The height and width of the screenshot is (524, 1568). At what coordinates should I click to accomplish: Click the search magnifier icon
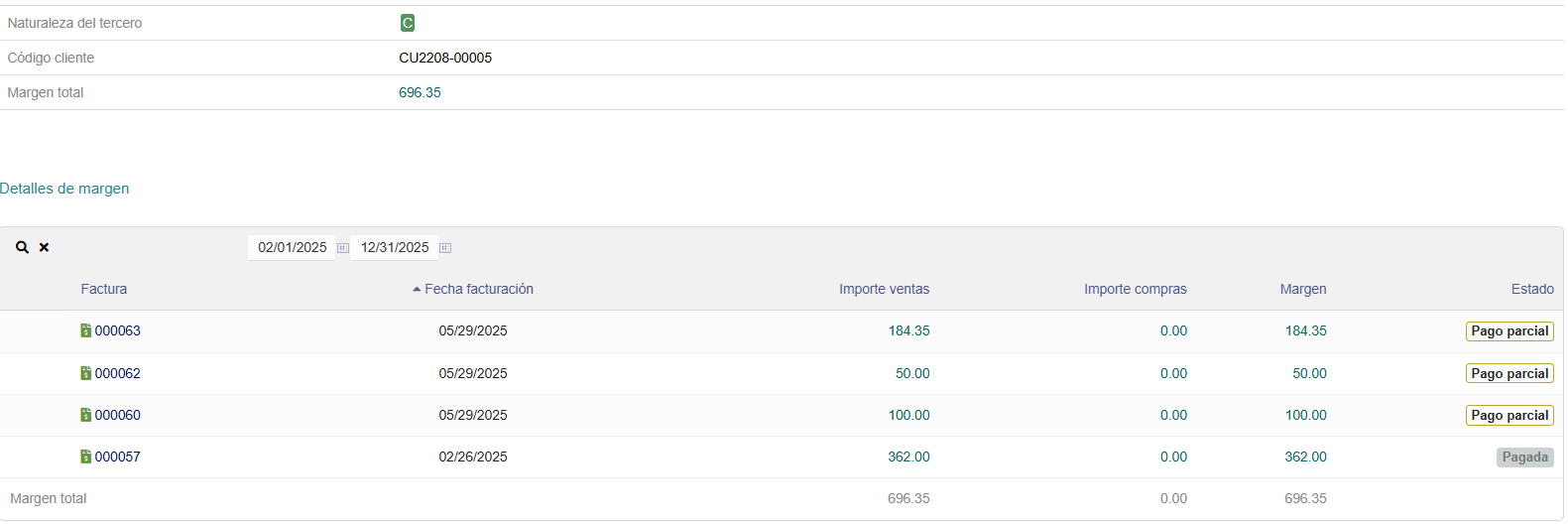[22, 247]
